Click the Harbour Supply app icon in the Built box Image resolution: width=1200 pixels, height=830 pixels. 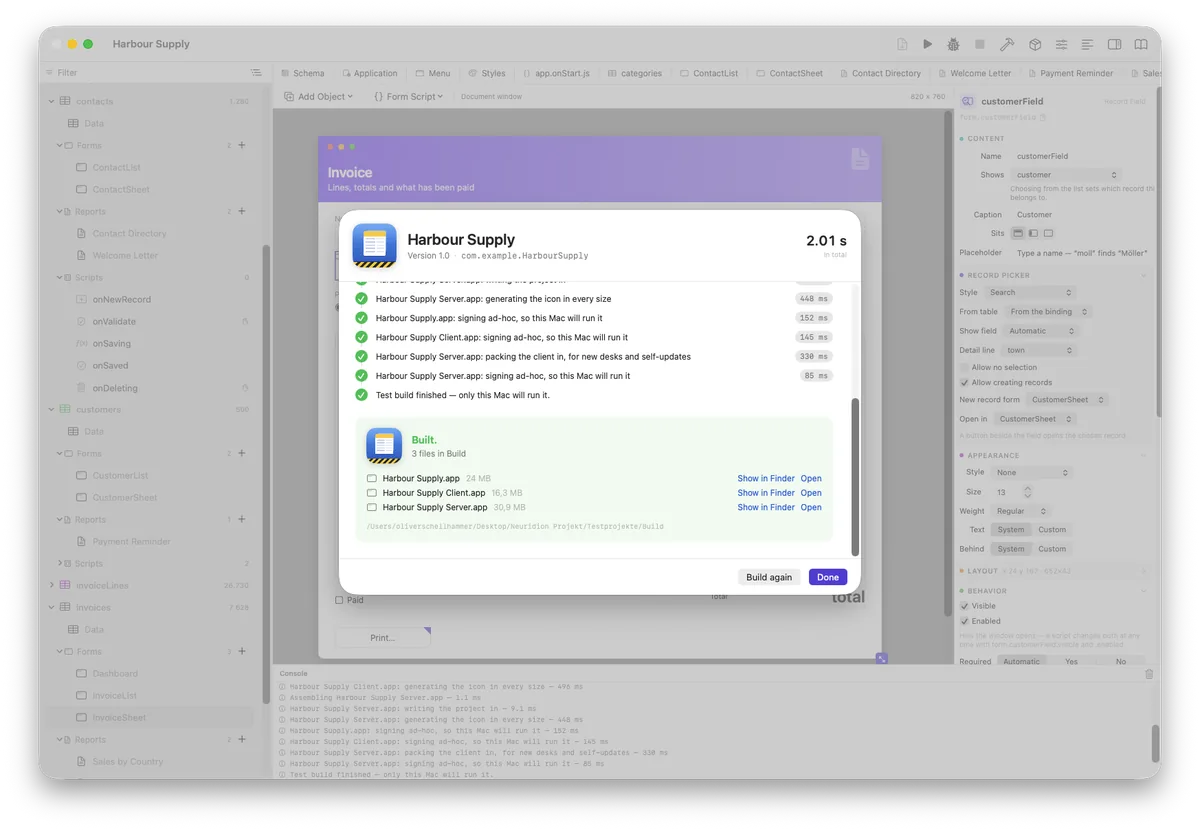click(384, 446)
